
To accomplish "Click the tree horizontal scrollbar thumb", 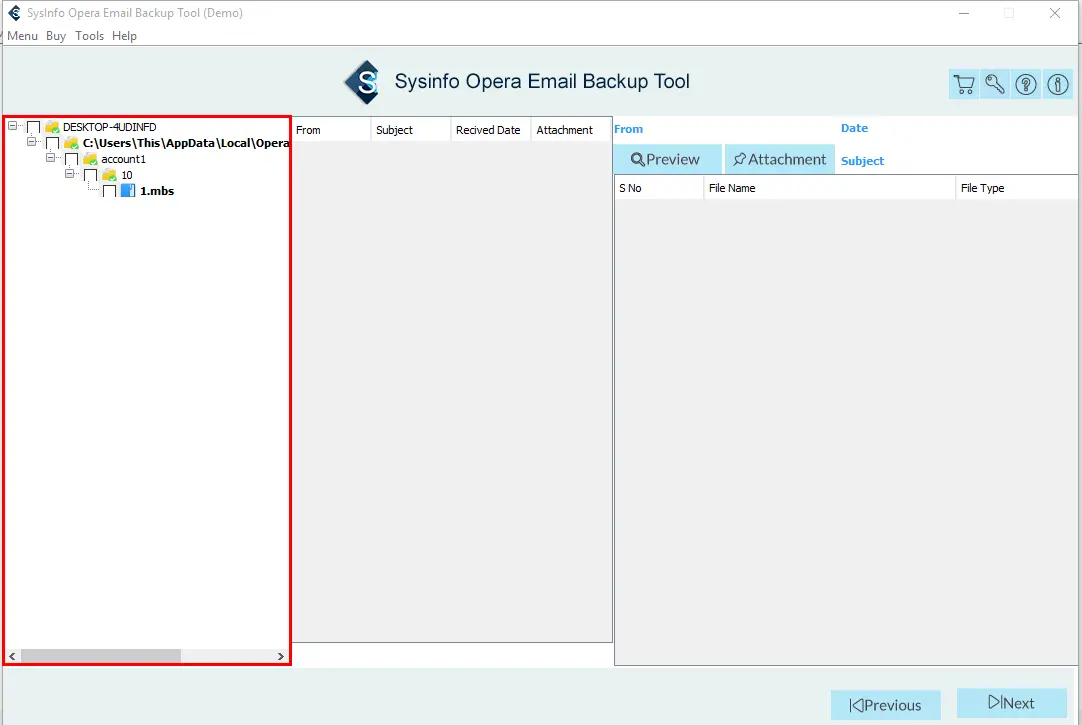I will tap(101, 656).
